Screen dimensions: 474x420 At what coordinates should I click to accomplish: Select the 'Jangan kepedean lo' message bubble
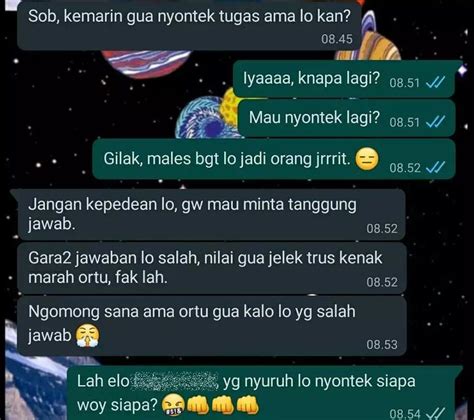click(211, 214)
